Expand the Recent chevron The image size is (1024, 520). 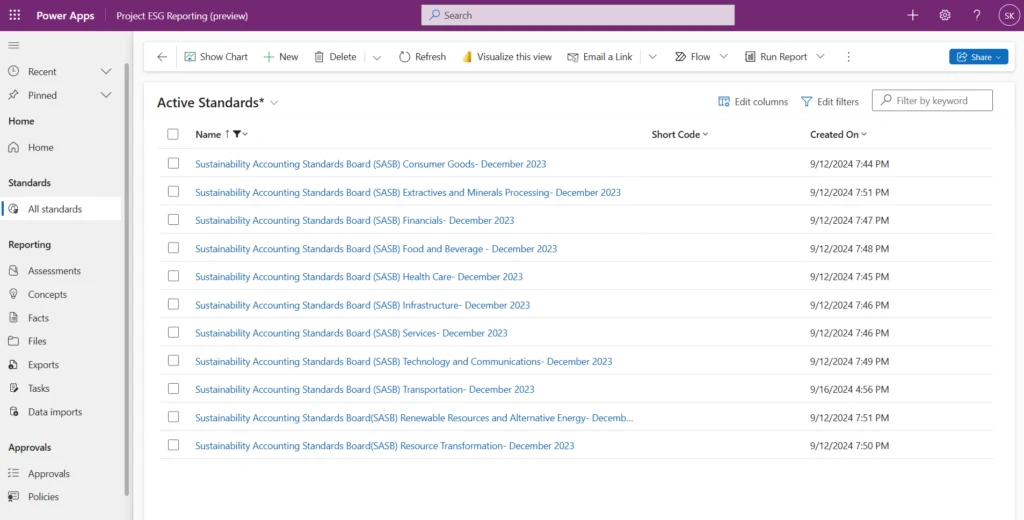pos(106,71)
